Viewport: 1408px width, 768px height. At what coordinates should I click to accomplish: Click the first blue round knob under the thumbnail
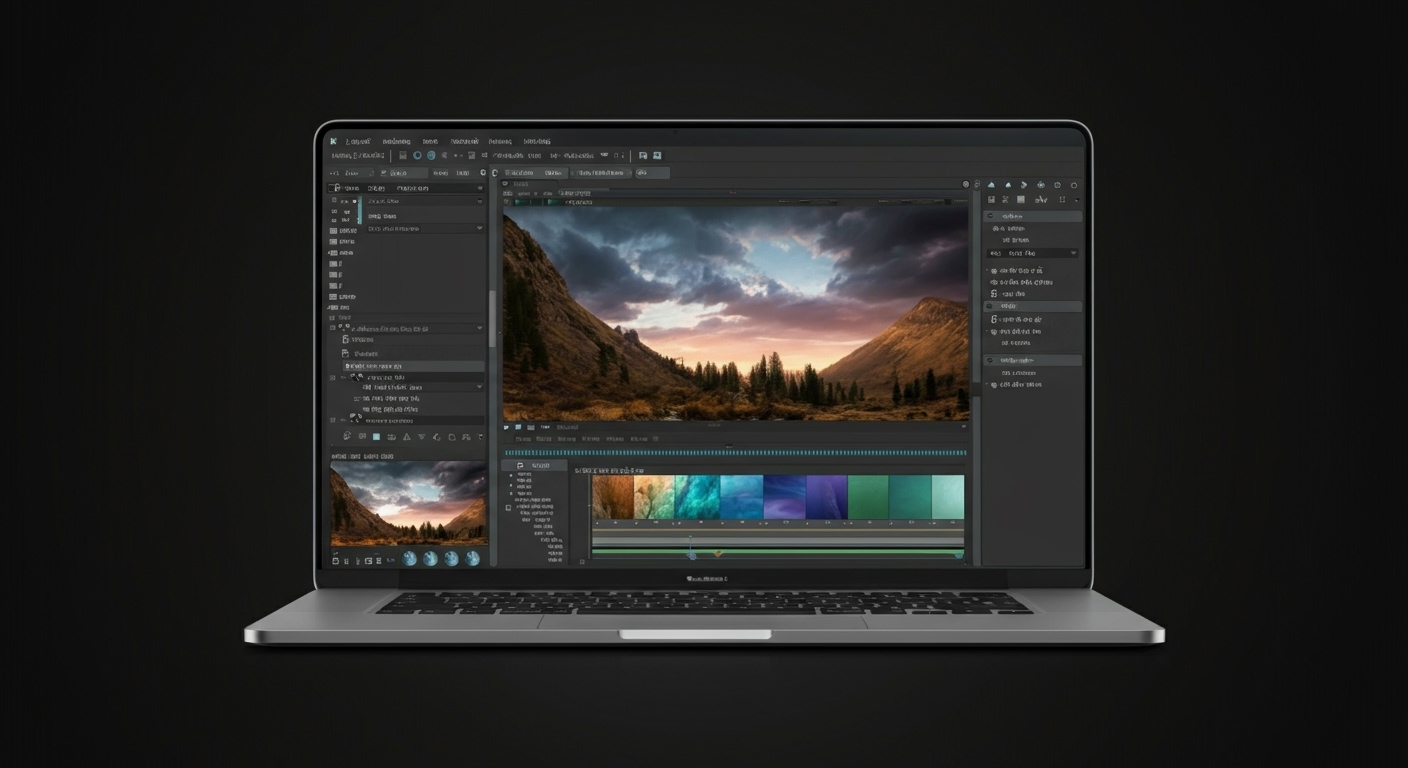409,559
